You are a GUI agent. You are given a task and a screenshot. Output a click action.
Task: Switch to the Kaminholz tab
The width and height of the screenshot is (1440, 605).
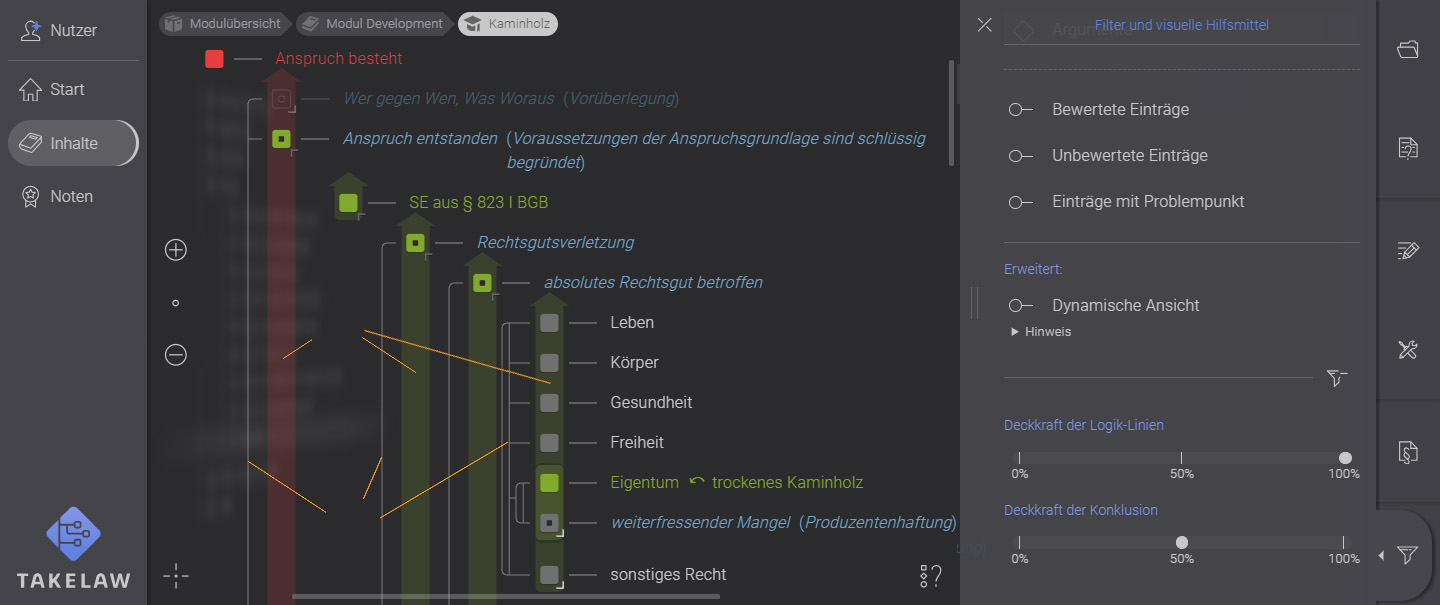point(507,24)
